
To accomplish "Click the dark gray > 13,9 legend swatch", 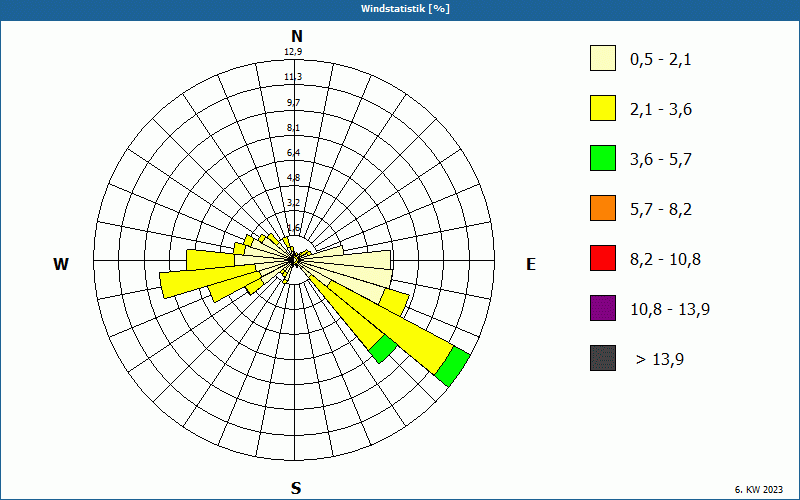I will point(603,358).
